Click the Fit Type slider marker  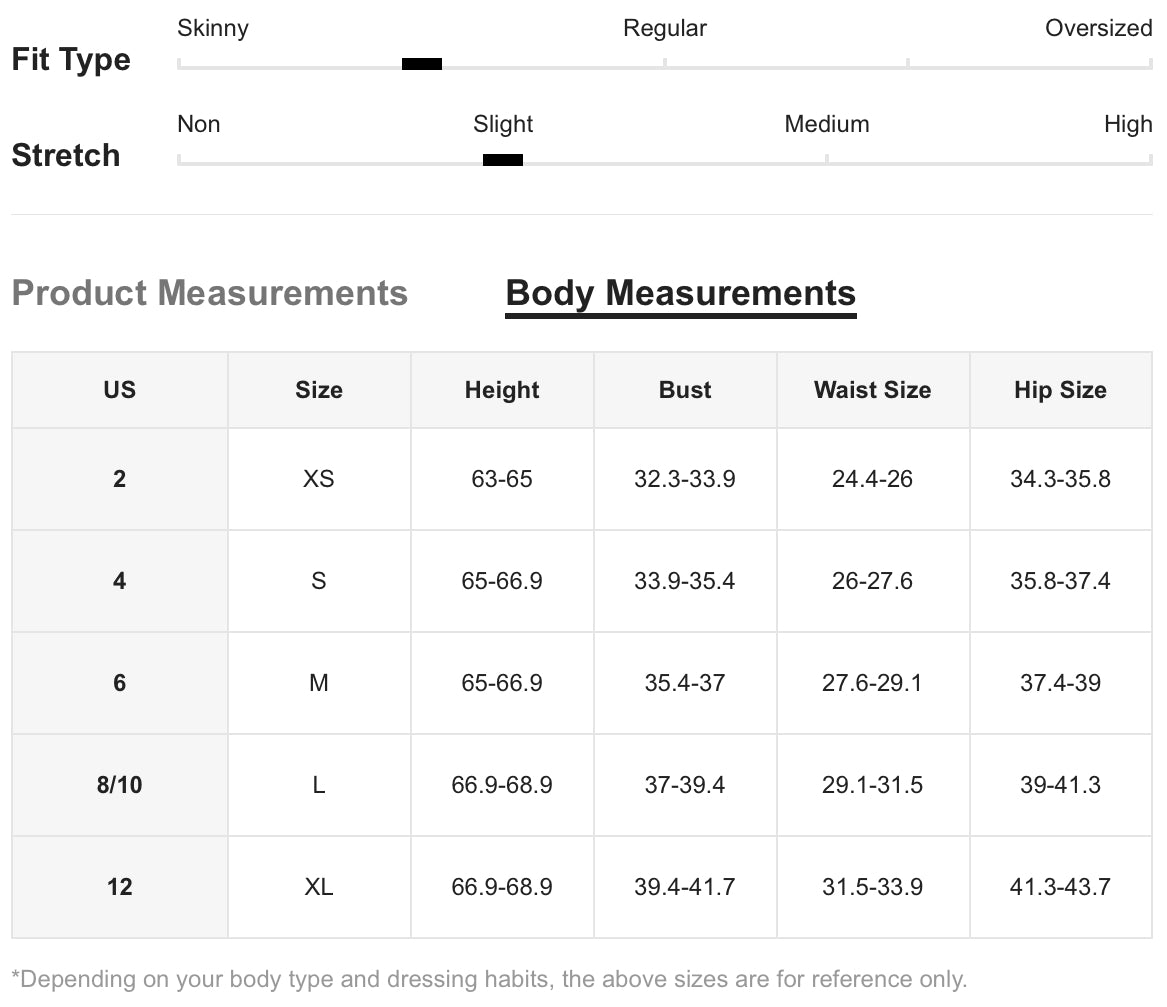click(x=422, y=64)
